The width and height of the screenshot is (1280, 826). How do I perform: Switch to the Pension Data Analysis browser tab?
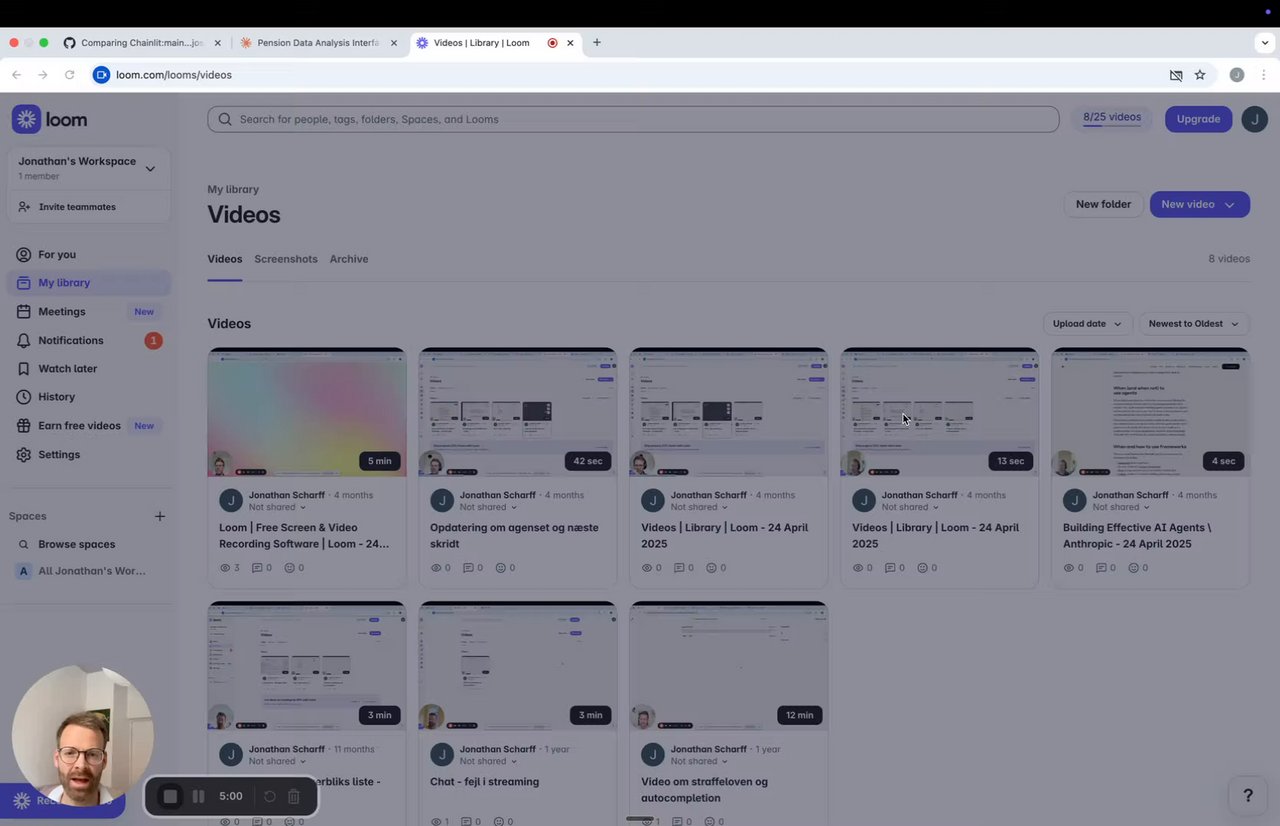coord(318,43)
